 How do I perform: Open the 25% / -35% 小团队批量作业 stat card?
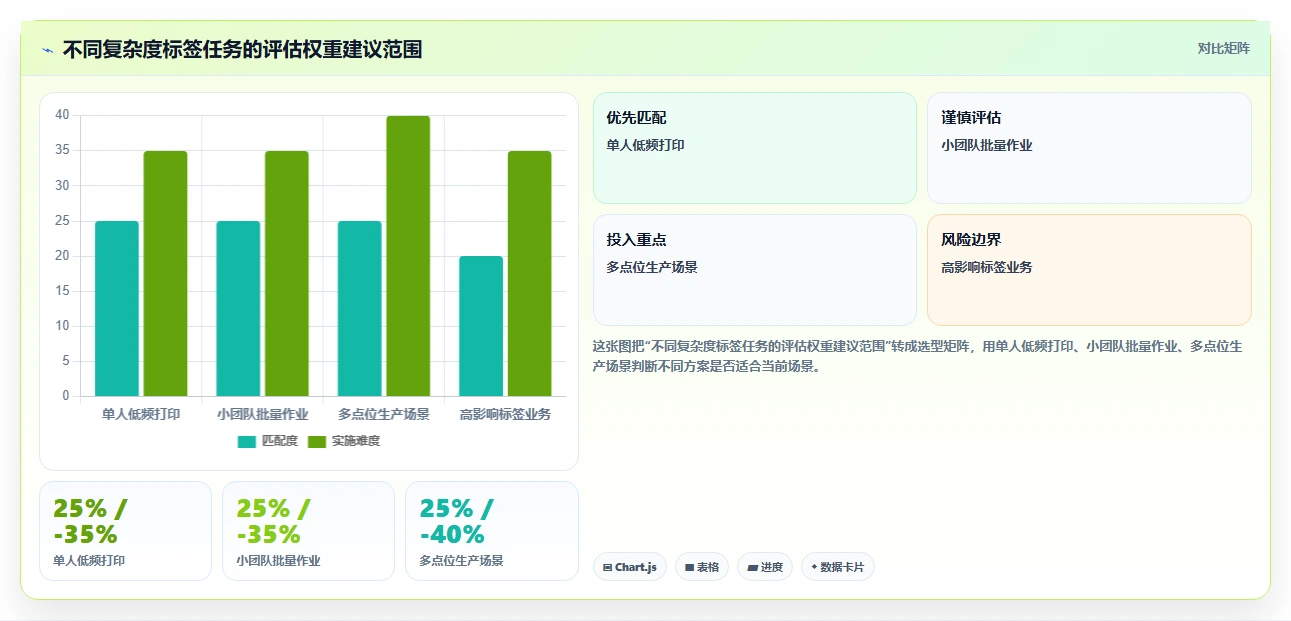click(308, 531)
